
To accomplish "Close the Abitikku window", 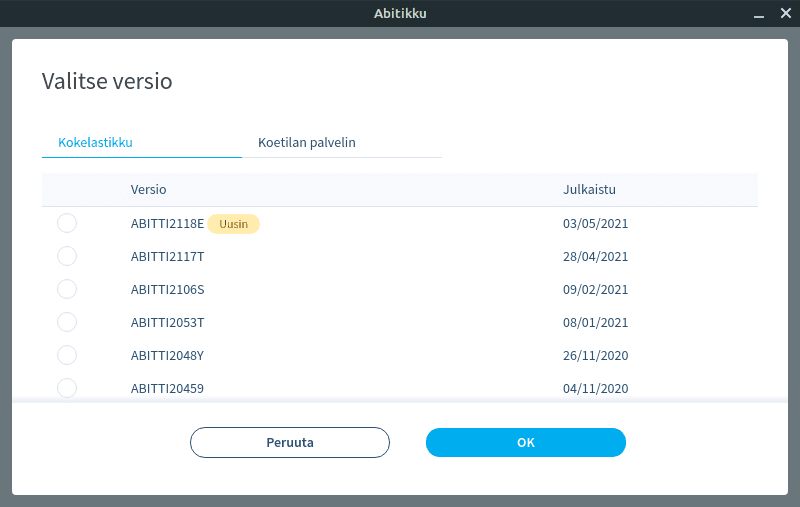I will pyautogui.click(x=786, y=13).
